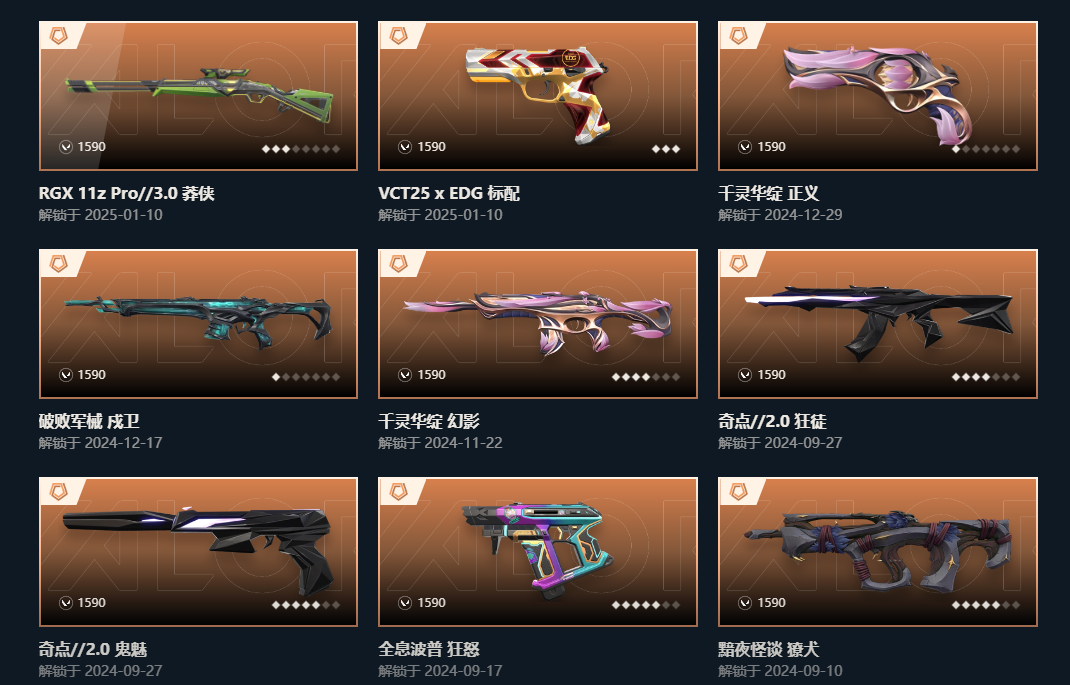Screen dimensions: 1070x685
Task: Select the gold VCT25 x EDG pistol image
Action: click(x=538, y=94)
